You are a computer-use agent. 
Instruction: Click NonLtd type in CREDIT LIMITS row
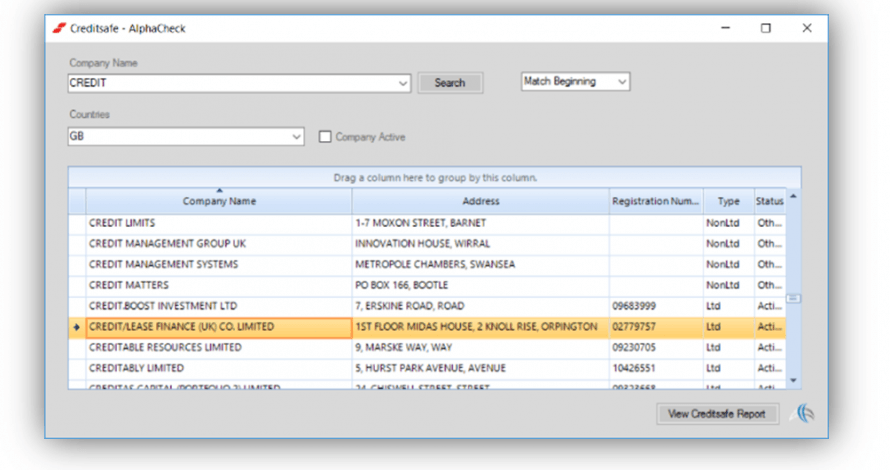723,223
